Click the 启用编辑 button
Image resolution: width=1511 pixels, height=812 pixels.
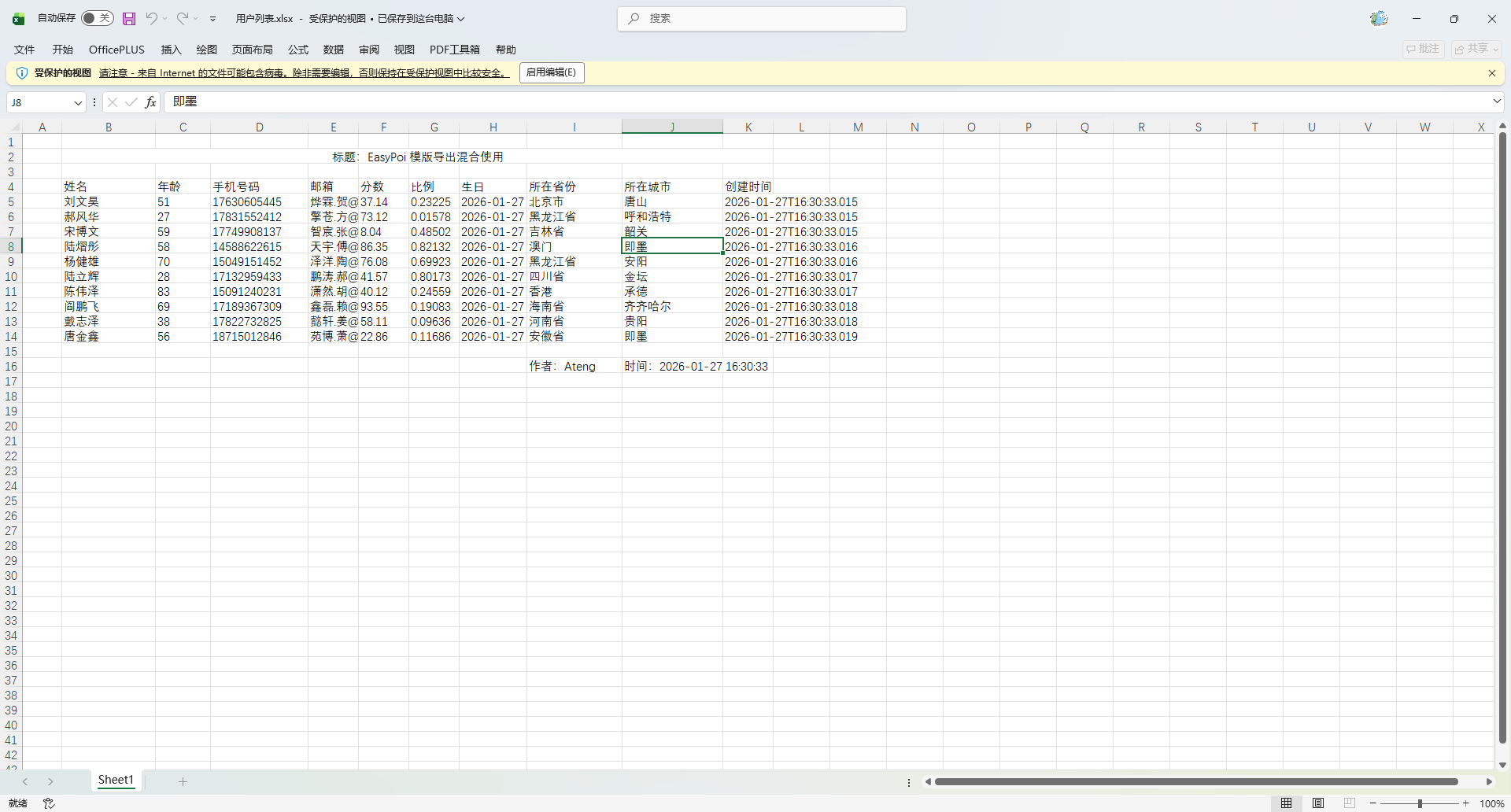(551, 72)
